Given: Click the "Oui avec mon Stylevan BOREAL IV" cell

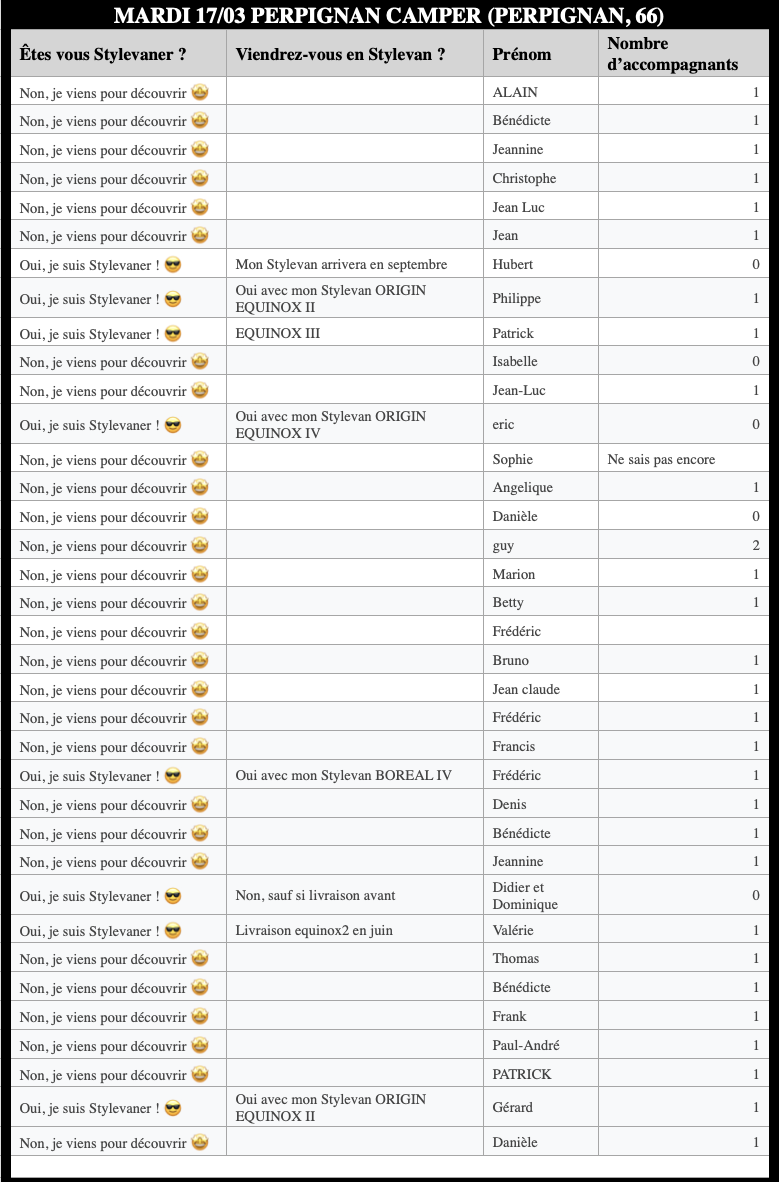Looking at the screenshot, I should (344, 776).
